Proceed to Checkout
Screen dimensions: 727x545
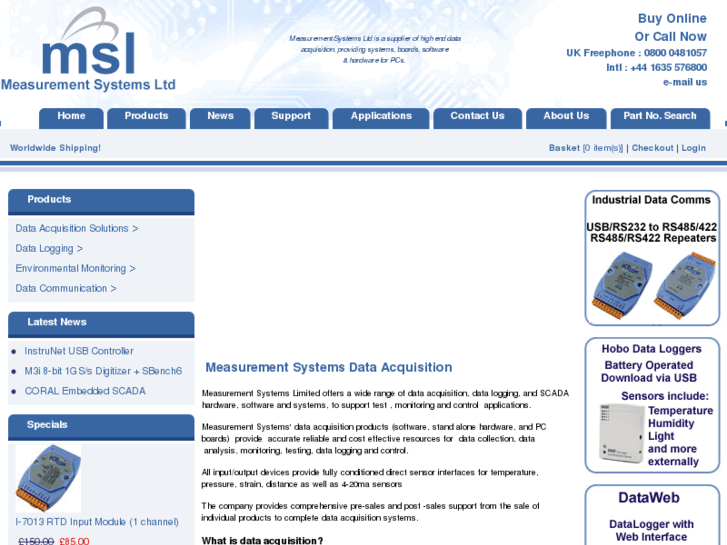pos(652,148)
